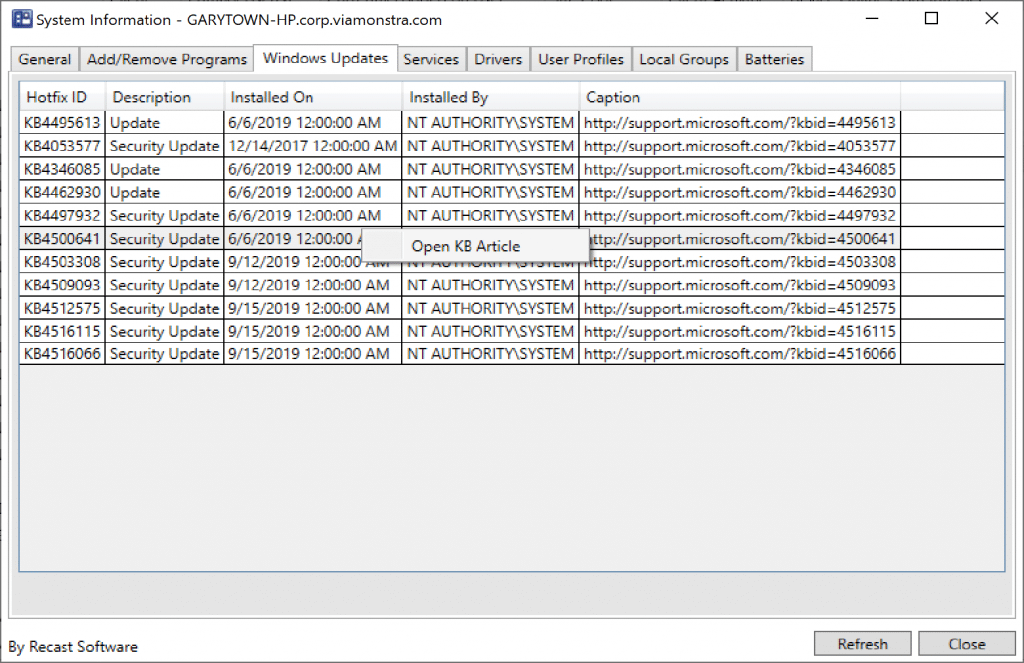Select the KB4503308 update row
Image resolution: width=1024 pixels, height=663 pixels.
62,261
